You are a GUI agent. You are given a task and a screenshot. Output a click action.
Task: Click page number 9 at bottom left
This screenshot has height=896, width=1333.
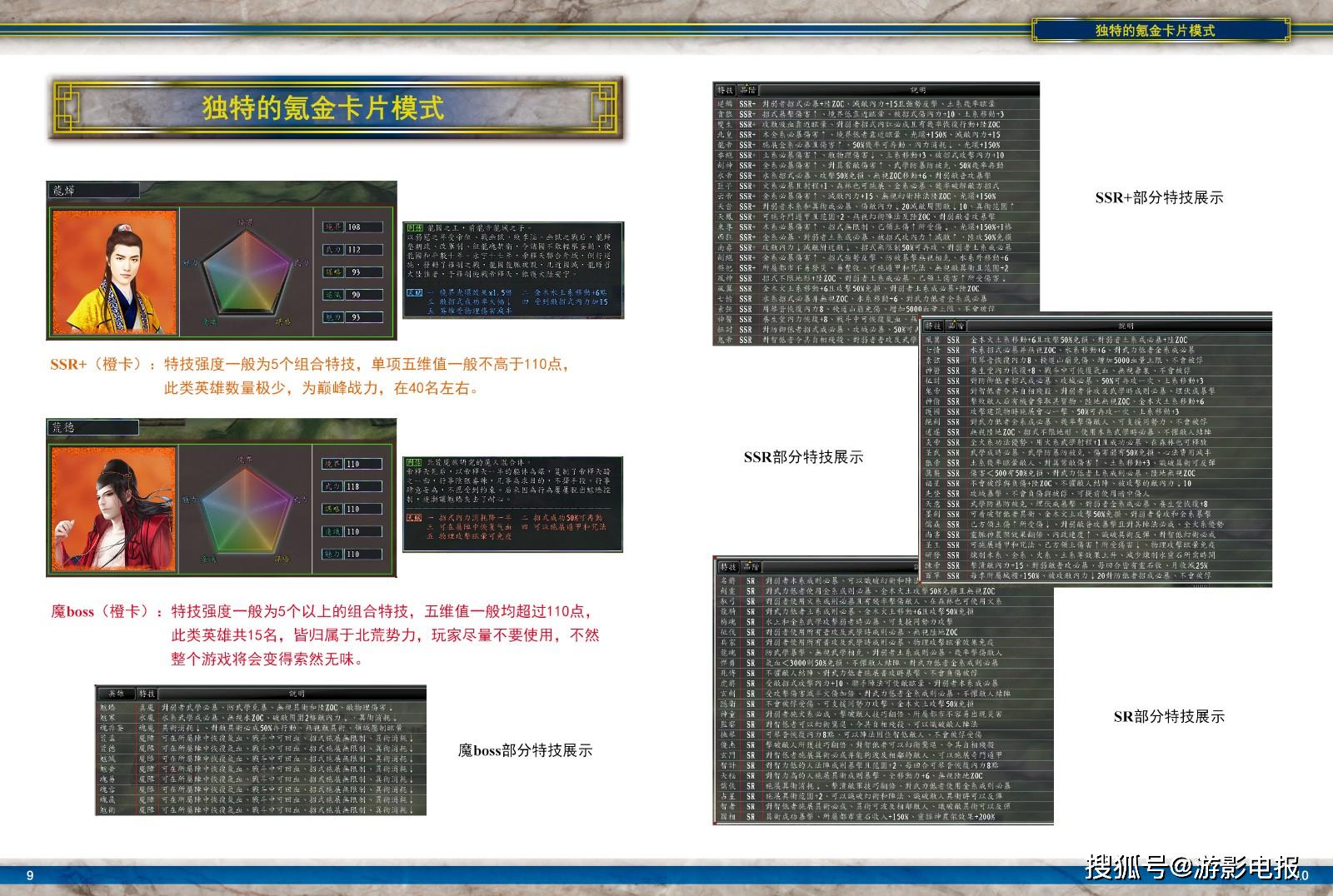(31, 875)
